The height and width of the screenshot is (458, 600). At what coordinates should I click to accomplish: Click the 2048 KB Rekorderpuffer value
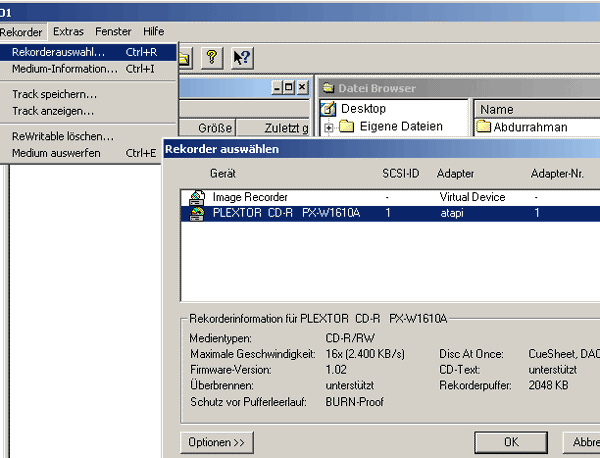click(x=548, y=385)
